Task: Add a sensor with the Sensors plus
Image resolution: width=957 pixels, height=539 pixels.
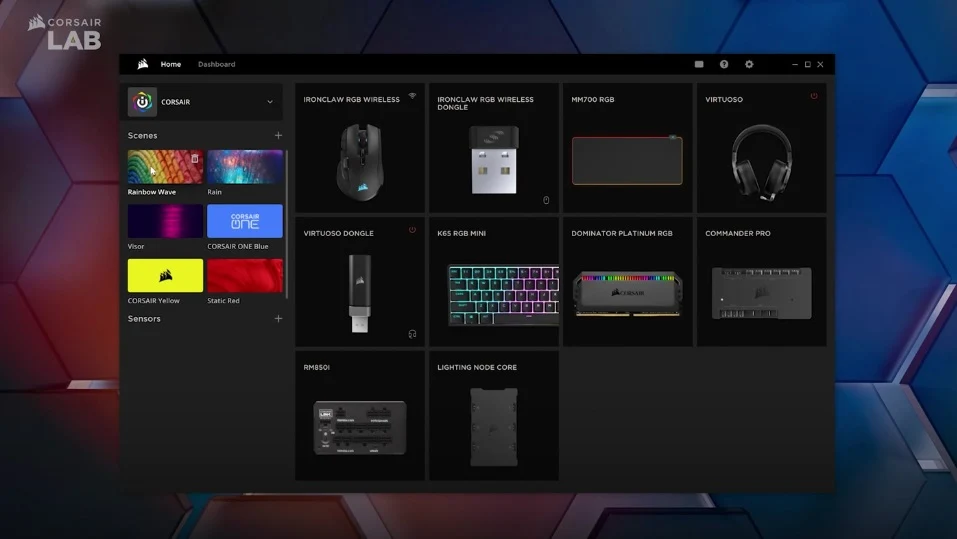Action: [x=278, y=319]
